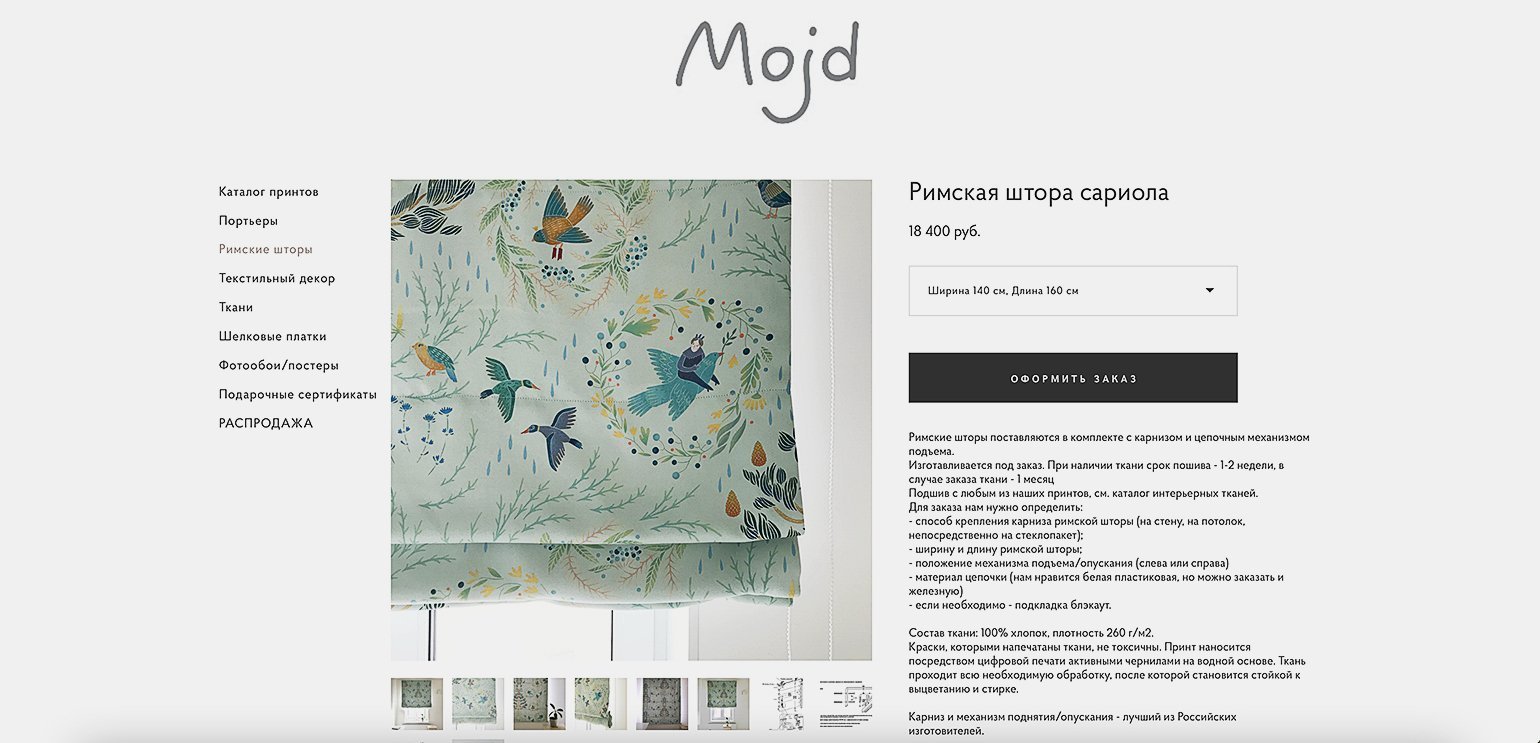Select the fourth product thumbnail
The width and height of the screenshot is (1540, 743).
(x=601, y=704)
